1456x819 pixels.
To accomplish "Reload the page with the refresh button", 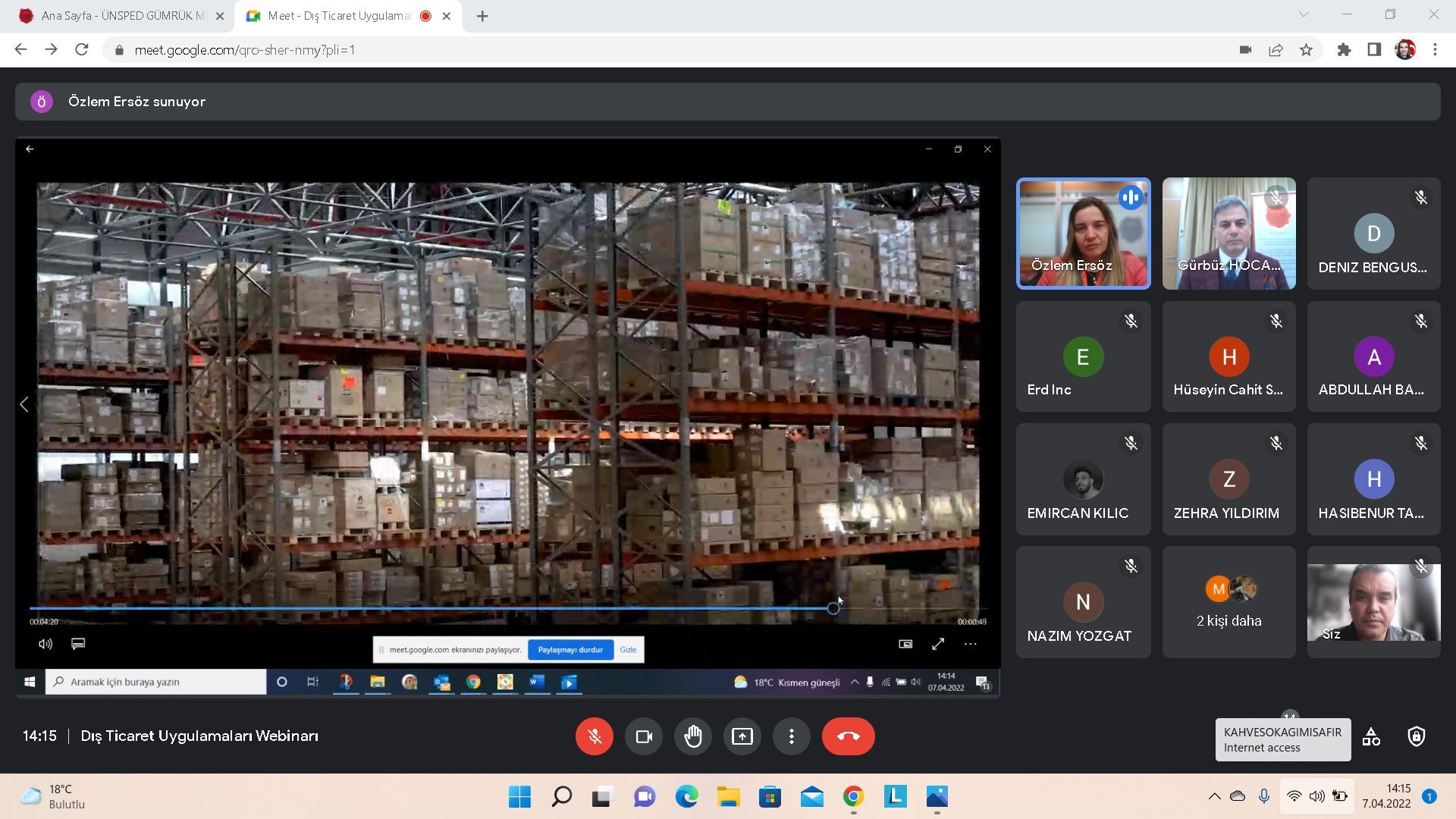I will (x=82, y=50).
